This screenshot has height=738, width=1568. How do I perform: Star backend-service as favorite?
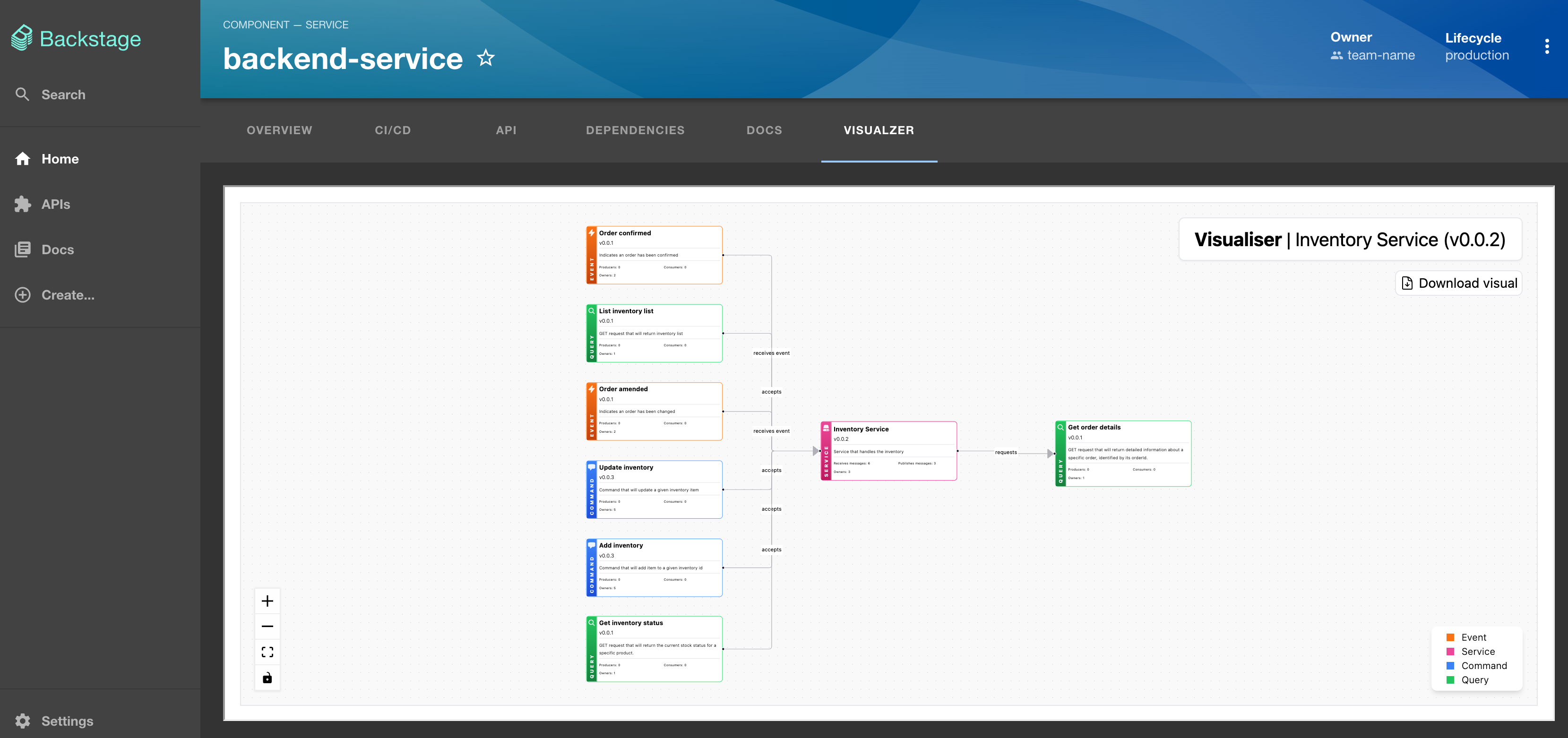coord(485,59)
